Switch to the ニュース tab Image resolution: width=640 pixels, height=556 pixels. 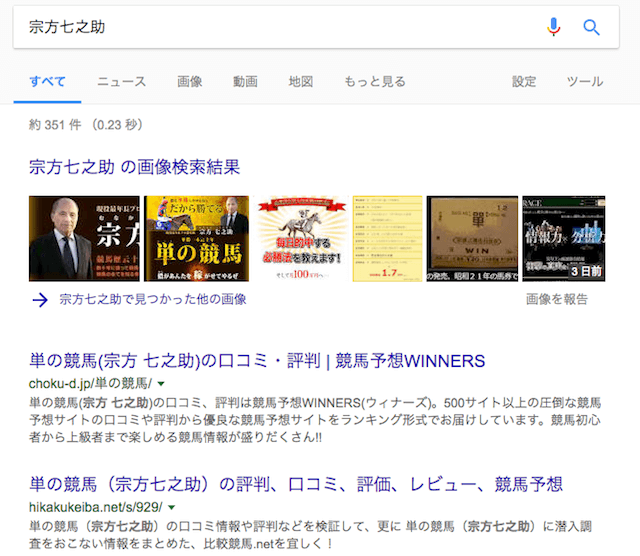click(122, 82)
